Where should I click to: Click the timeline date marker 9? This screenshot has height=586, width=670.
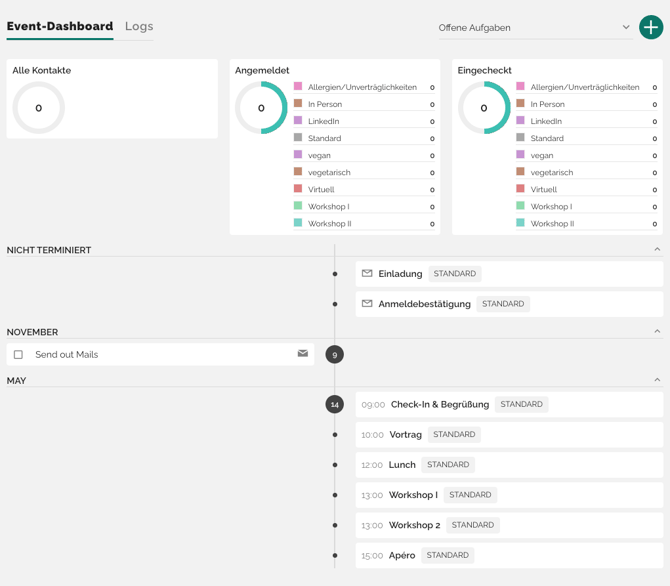point(335,354)
